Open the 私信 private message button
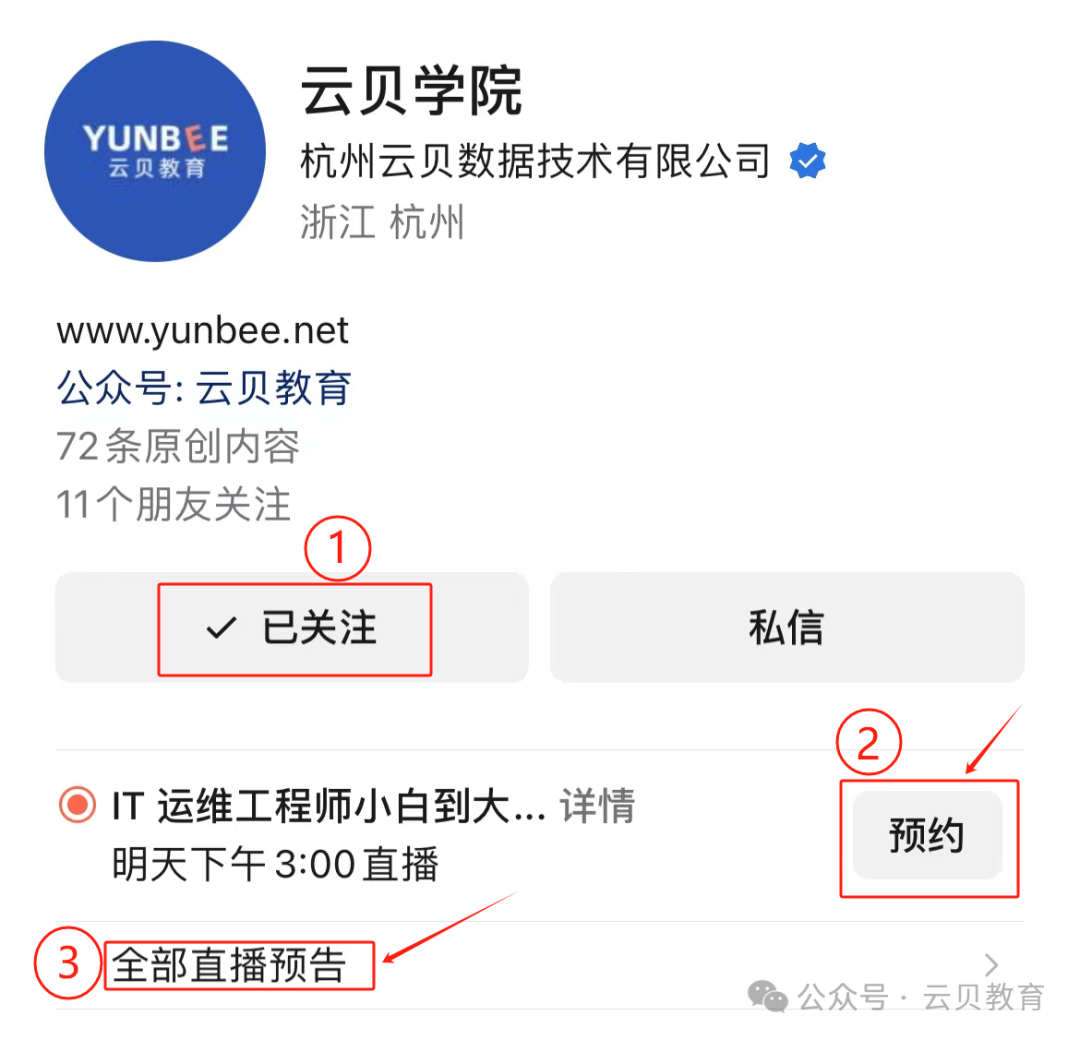This screenshot has height=1040, width=1080. click(787, 627)
